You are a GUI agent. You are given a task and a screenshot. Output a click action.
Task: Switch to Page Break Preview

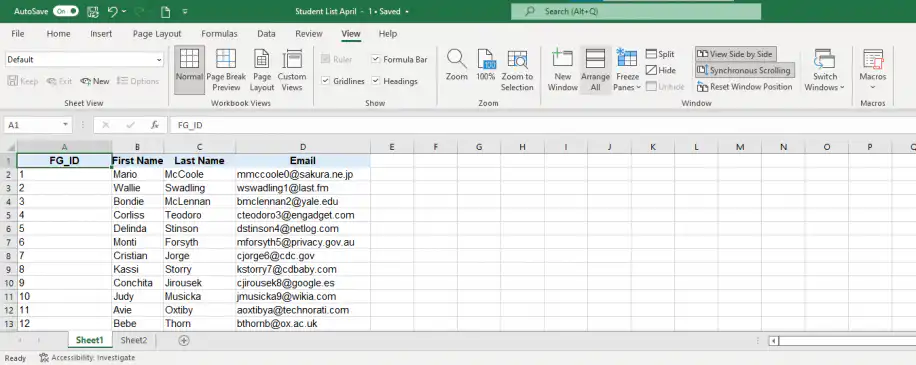coord(226,69)
